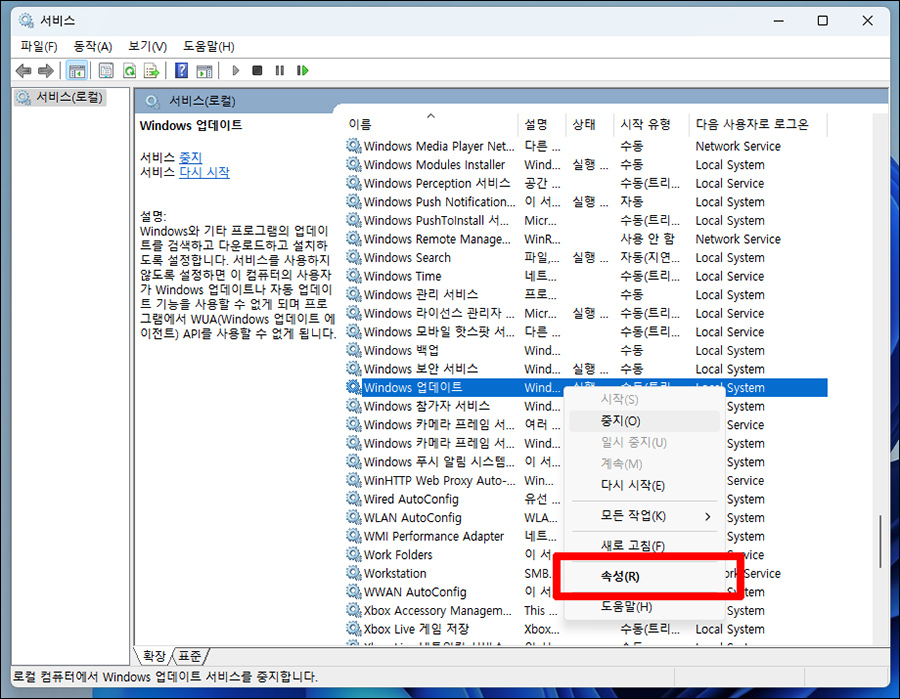Select the Windows 라이선스 관리자 row
This screenshot has width=900, height=699.
(586, 313)
